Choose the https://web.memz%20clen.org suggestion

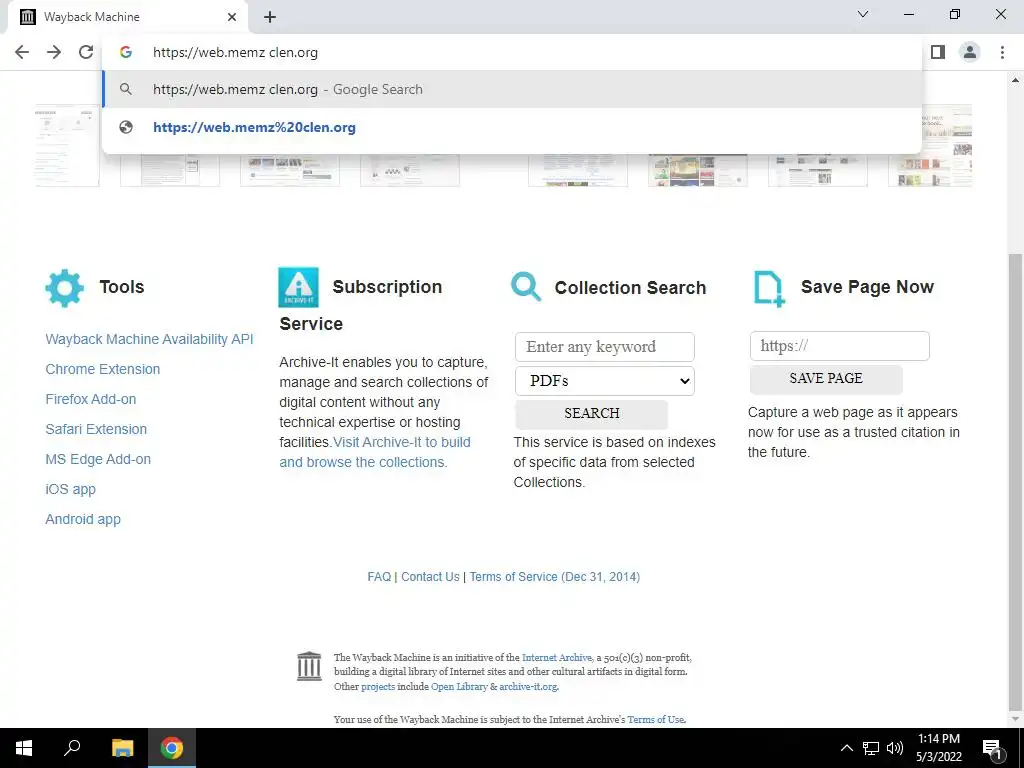tap(512, 127)
